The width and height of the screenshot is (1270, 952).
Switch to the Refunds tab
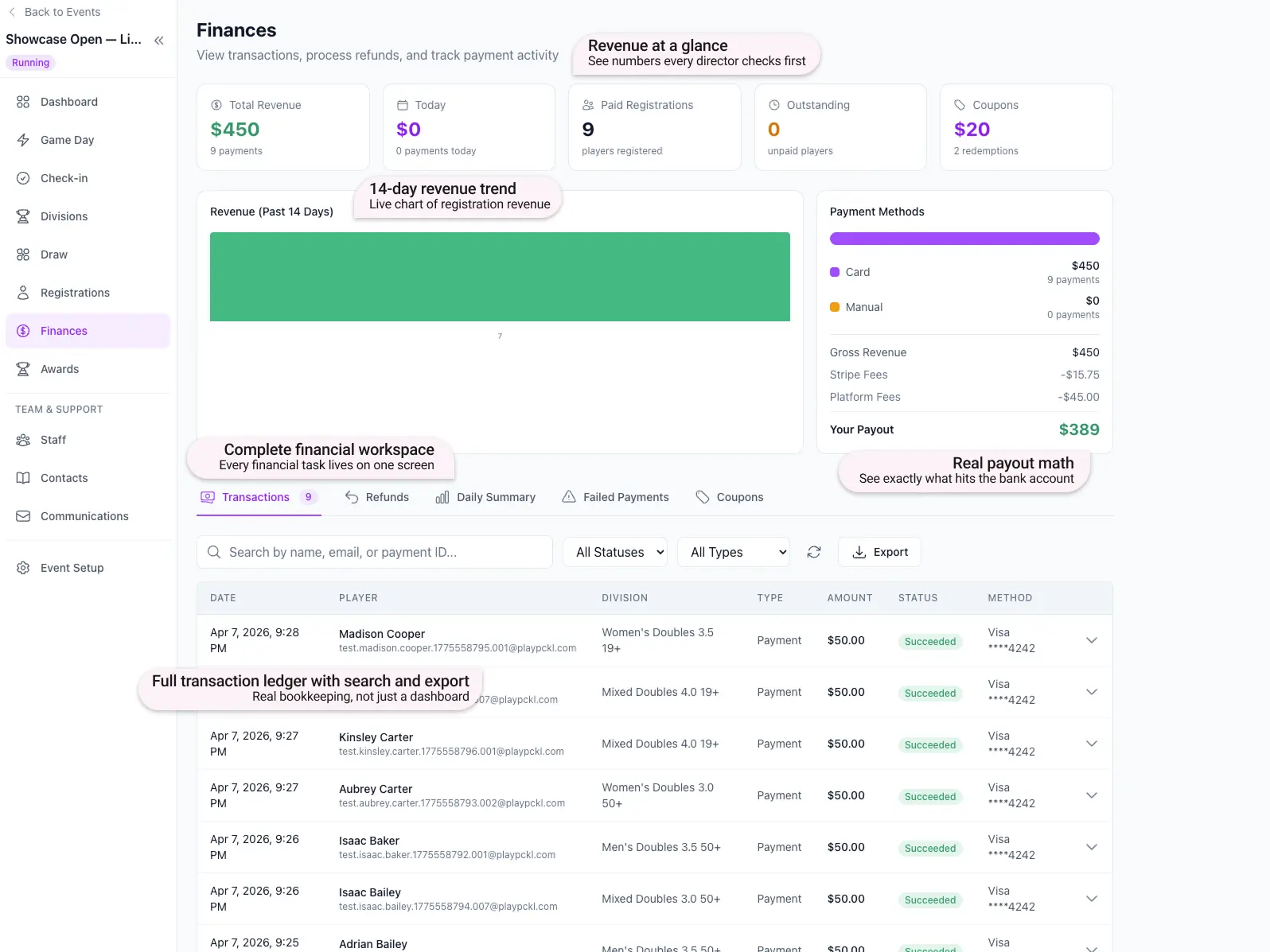(x=377, y=497)
